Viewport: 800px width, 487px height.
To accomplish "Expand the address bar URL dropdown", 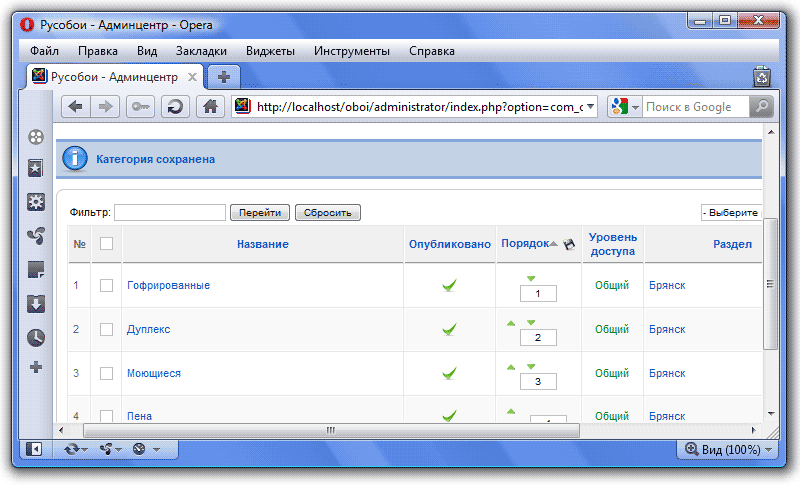I will [590, 107].
